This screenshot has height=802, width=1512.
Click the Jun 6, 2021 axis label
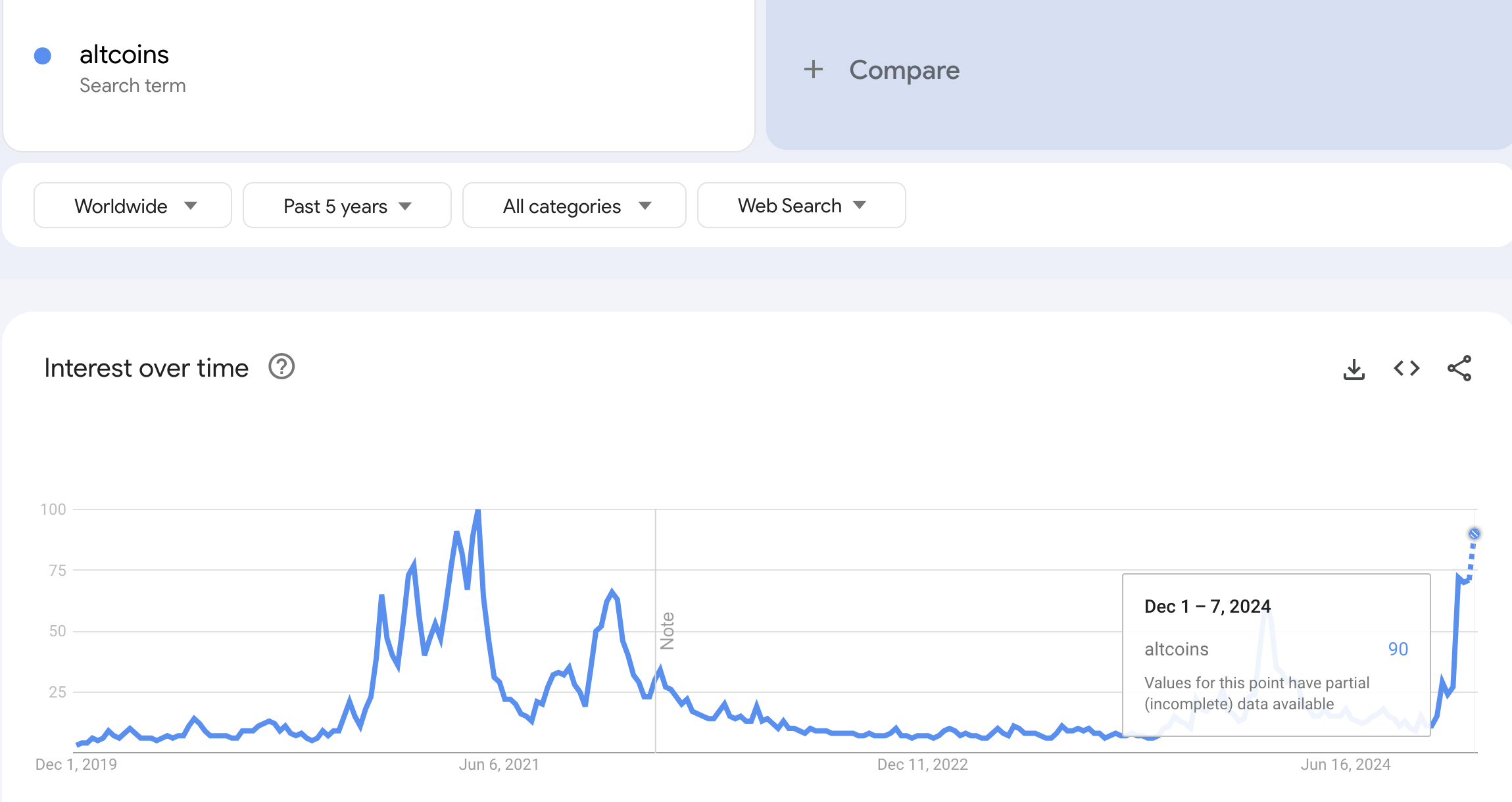point(499,765)
